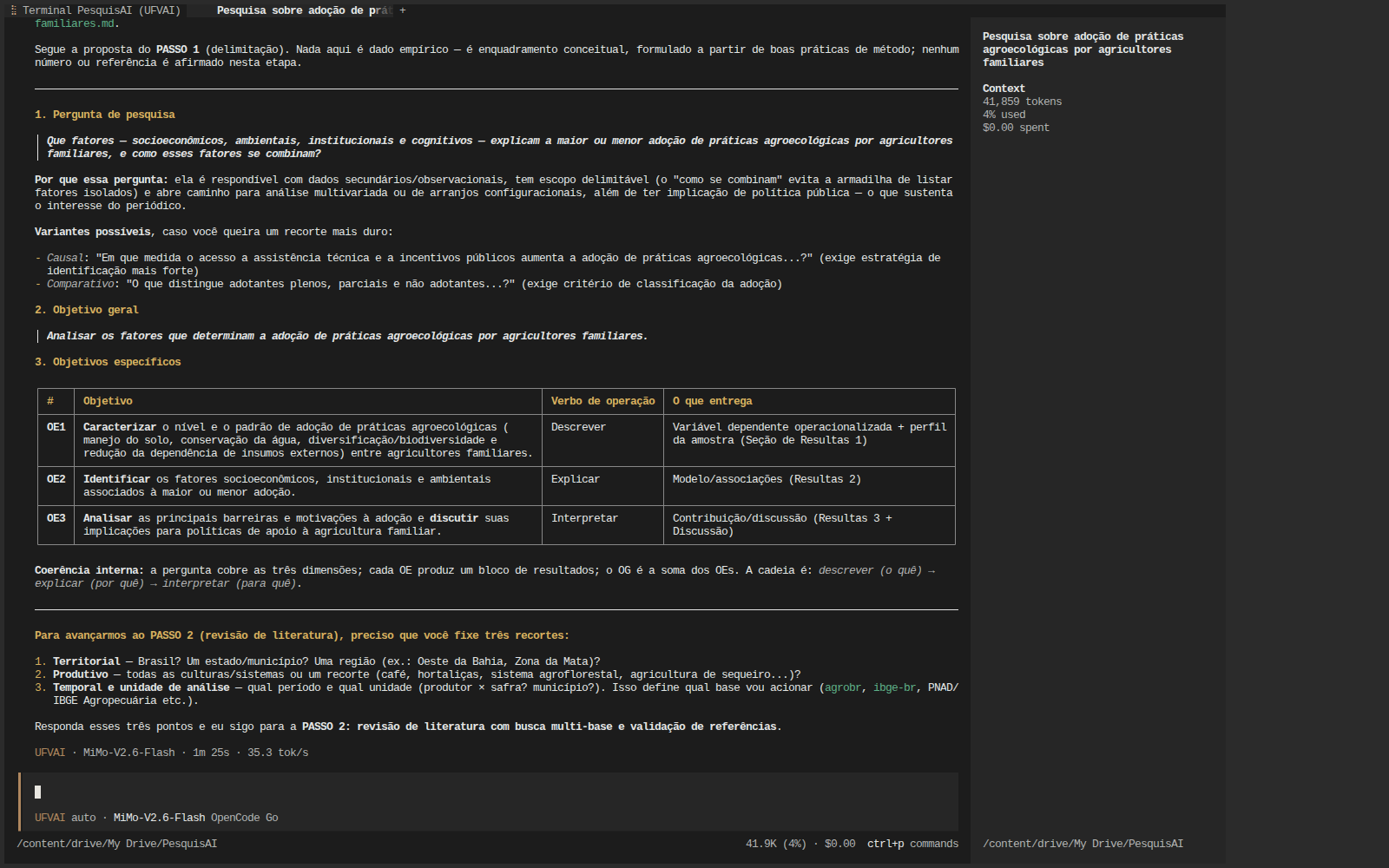Click '41,859 tokens' in the sidebar
The width and height of the screenshot is (1389, 868).
[x=1022, y=102]
